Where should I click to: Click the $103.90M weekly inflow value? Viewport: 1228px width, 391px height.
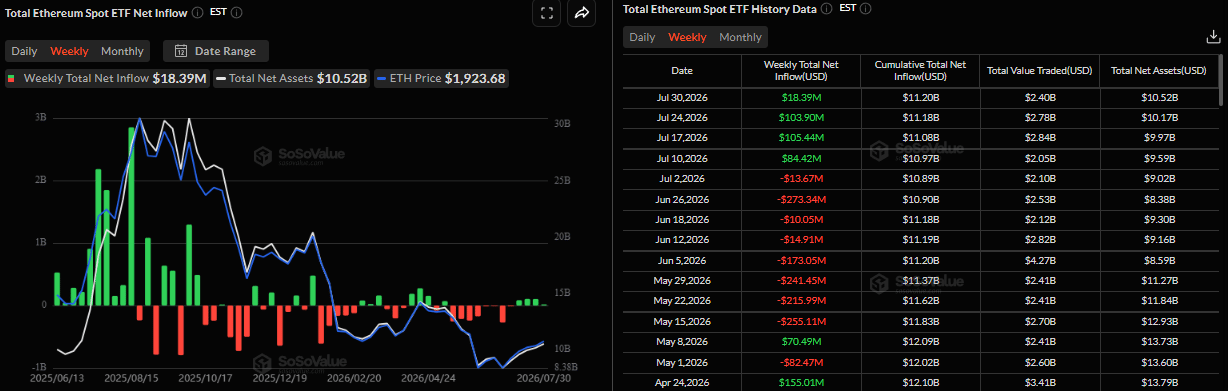800,118
